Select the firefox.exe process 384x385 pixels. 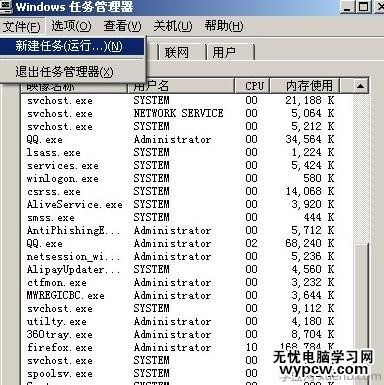pyautogui.click(x=187, y=347)
